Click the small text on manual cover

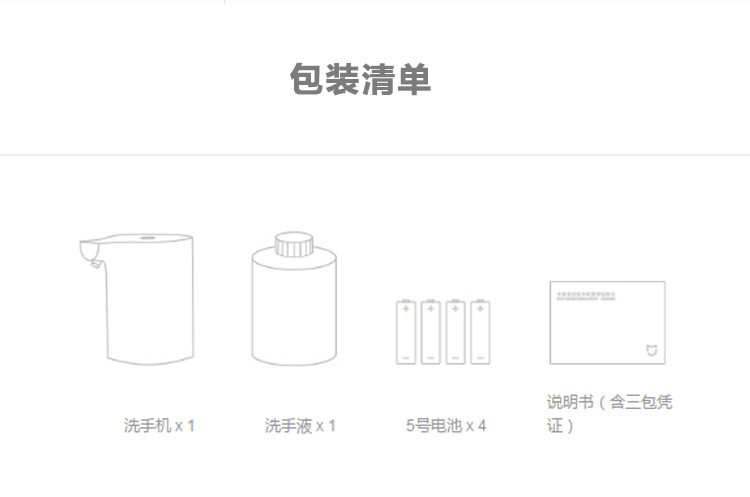tap(586, 296)
